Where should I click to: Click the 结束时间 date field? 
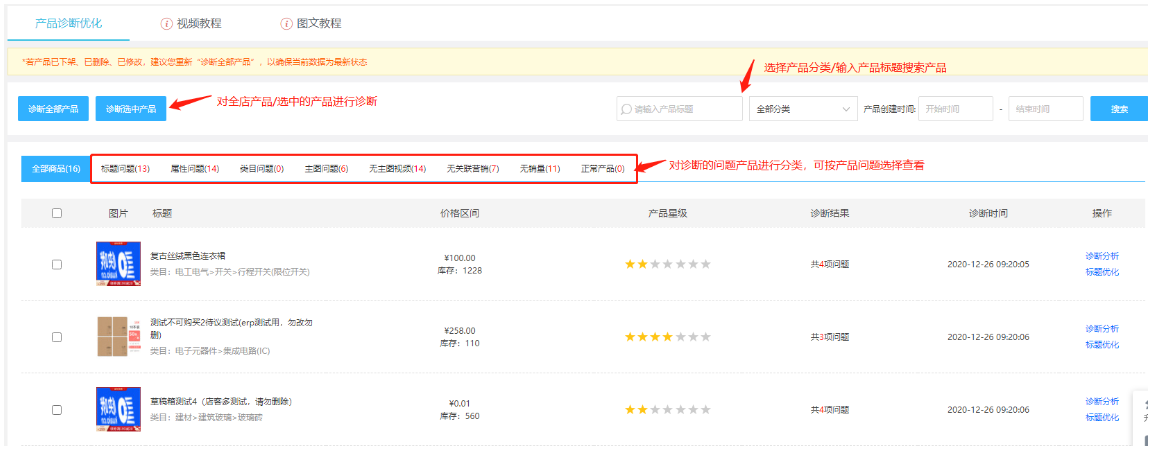click(x=1046, y=109)
